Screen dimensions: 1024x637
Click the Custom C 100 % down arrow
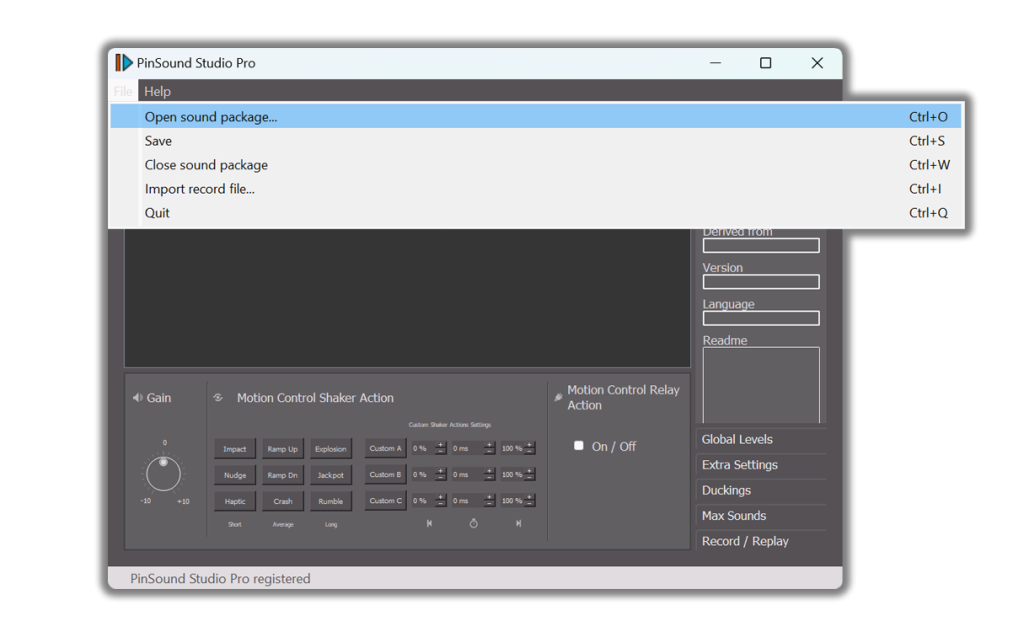click(530, 504)
